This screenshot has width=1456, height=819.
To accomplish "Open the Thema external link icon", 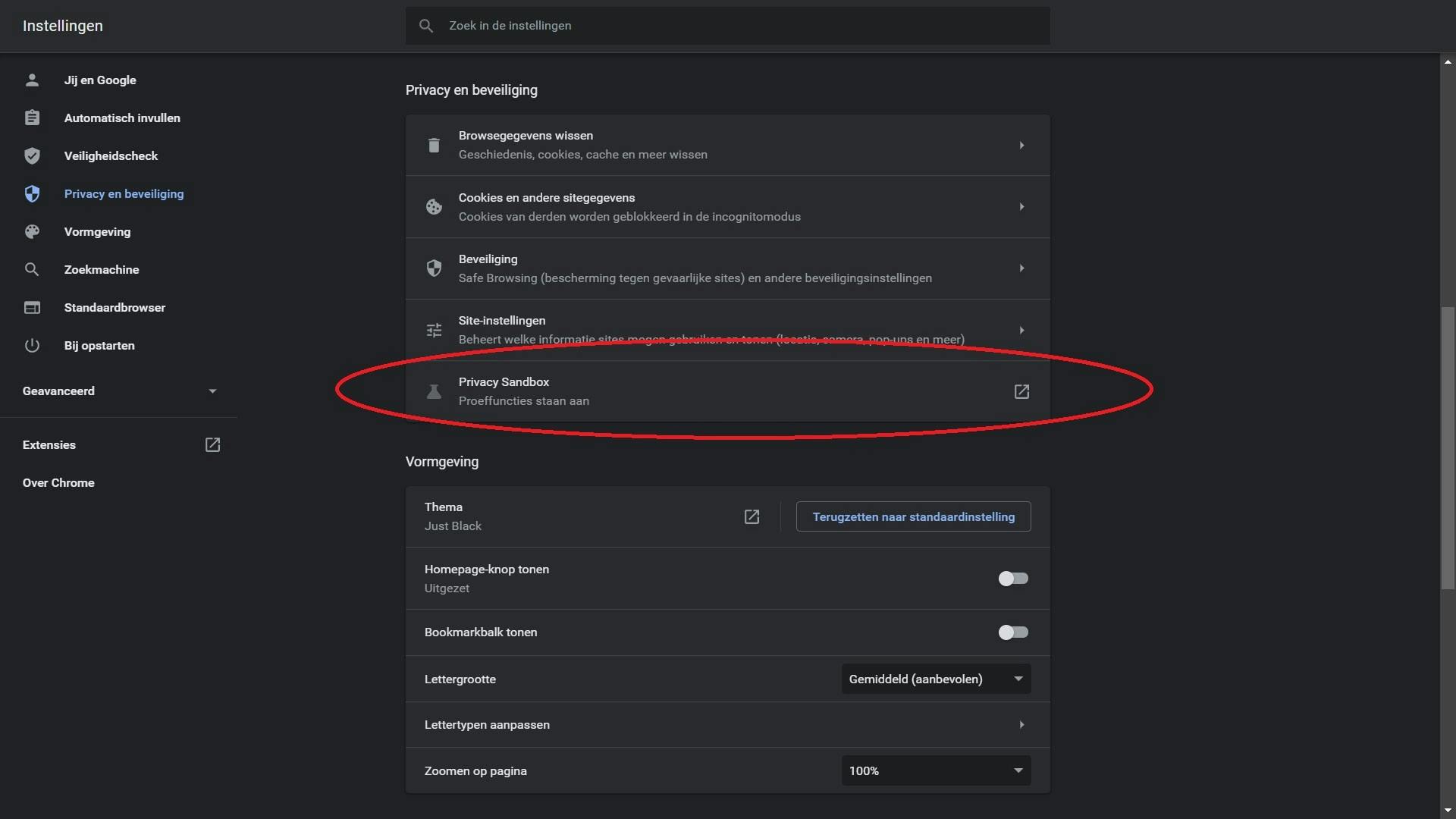I will [x=752, y=516].
